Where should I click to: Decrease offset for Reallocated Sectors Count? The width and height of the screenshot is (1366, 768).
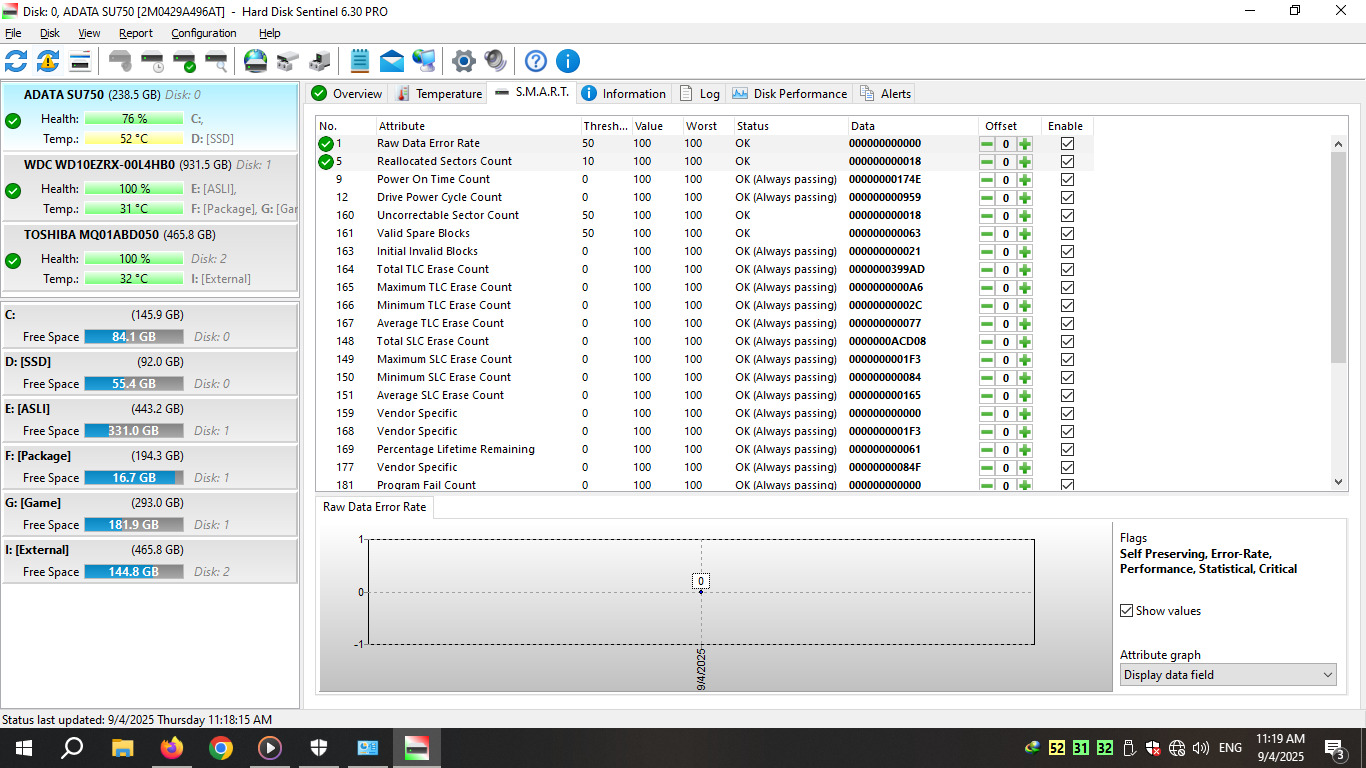point(987,162)
